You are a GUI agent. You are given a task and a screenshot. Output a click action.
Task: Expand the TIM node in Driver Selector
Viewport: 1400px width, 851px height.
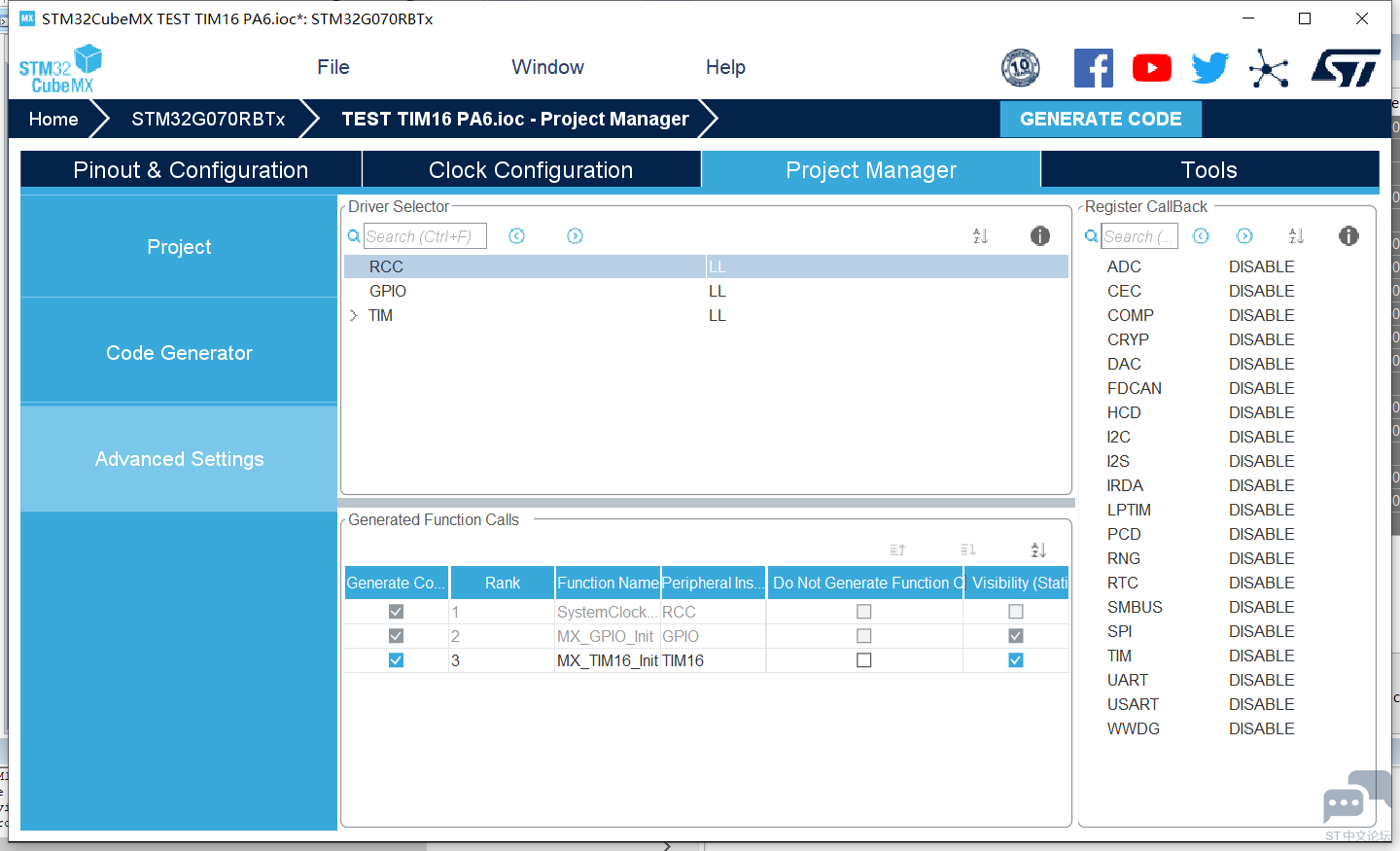[x=354, y=315]
